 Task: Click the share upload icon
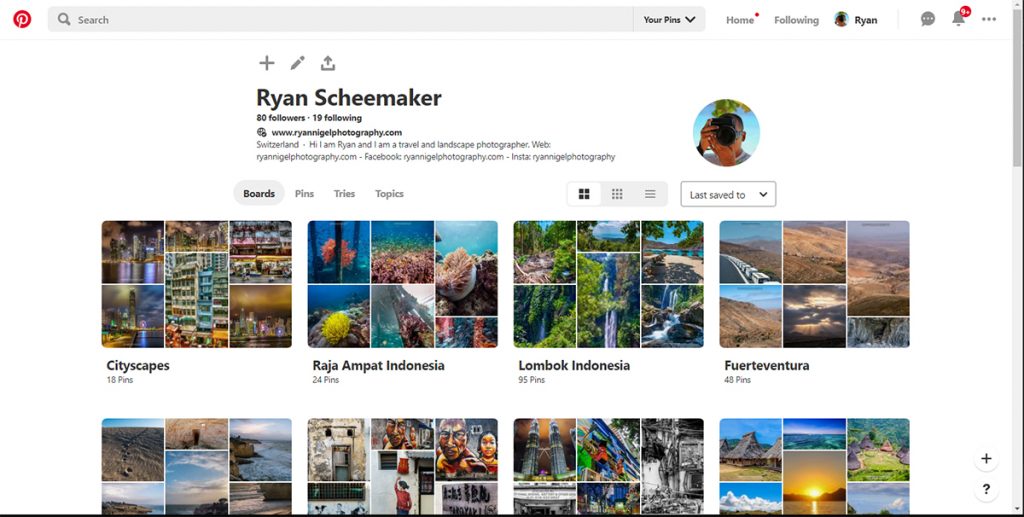(328, 63)
